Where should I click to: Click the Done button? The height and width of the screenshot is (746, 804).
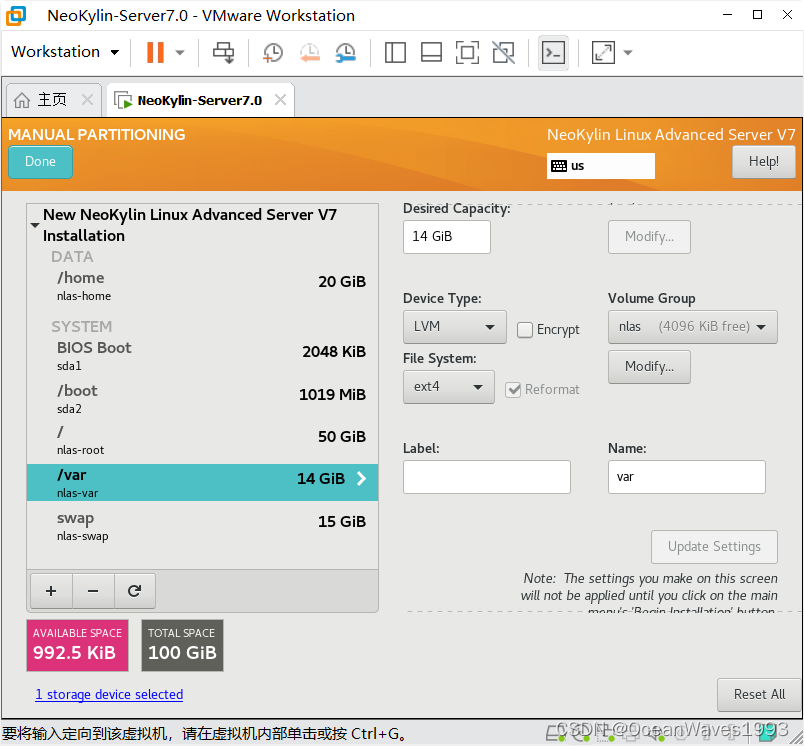point(41,162)
